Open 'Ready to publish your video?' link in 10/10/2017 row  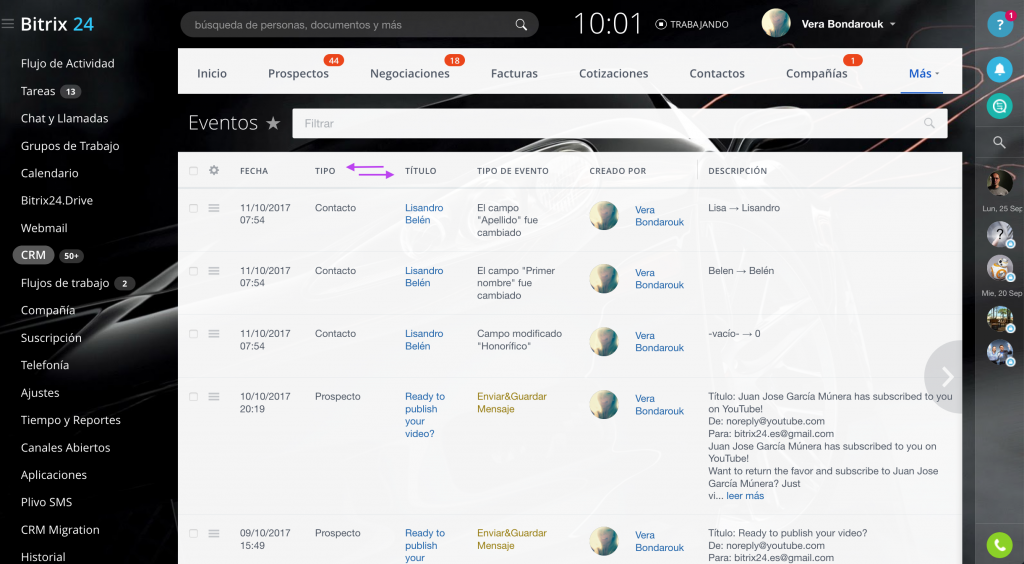pos(424,415)
